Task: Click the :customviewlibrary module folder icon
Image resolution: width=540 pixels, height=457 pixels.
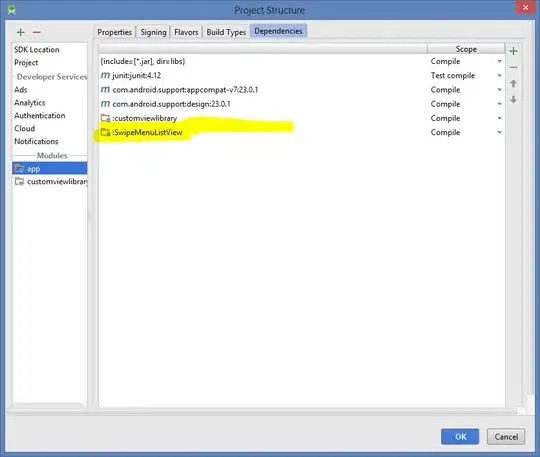Action: pyautogui.click(x=105, y=118)
